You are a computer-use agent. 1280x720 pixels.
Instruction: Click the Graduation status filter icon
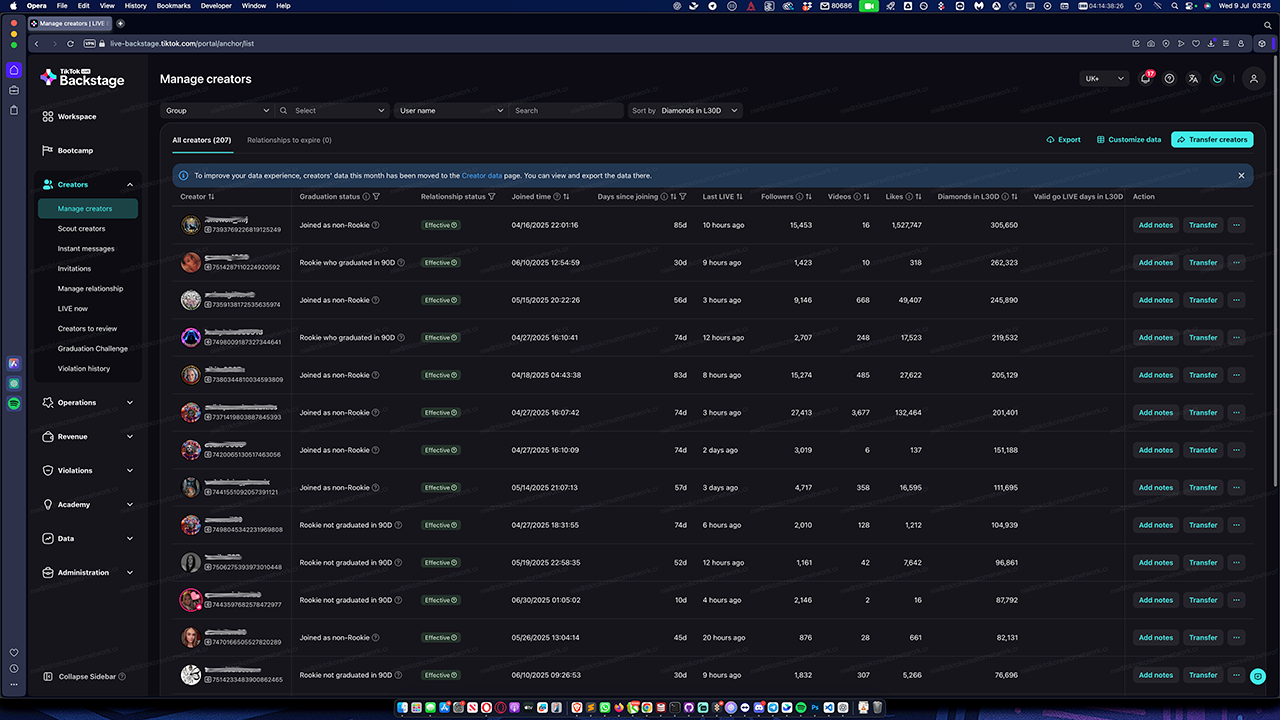point(376,197)
